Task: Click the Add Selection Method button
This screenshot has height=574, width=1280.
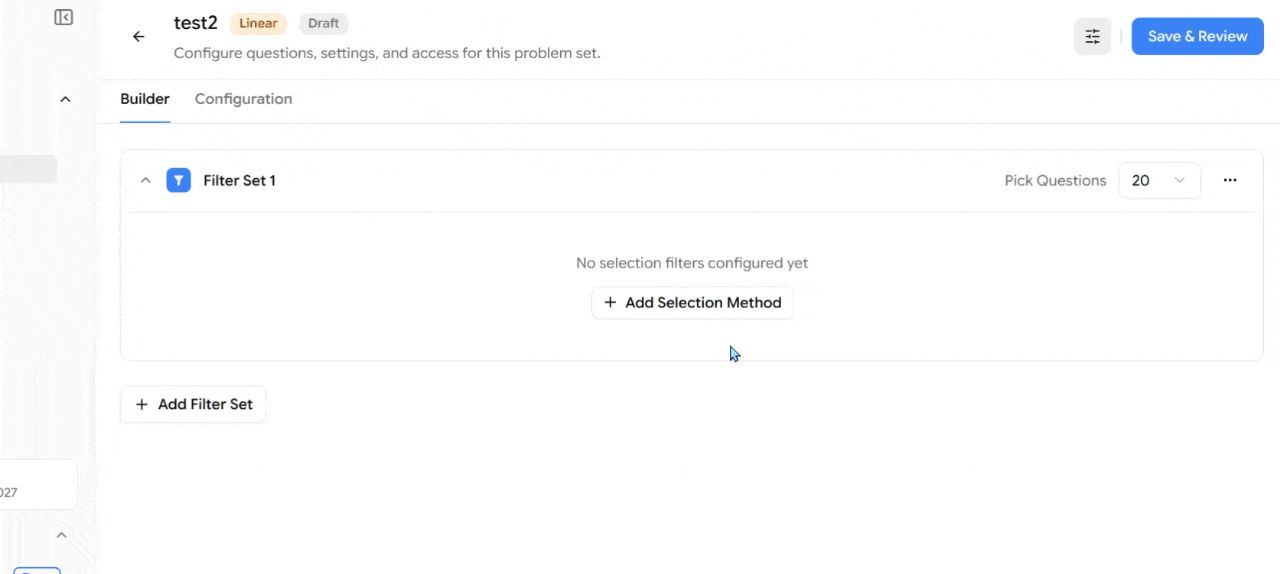Action: 692,302
